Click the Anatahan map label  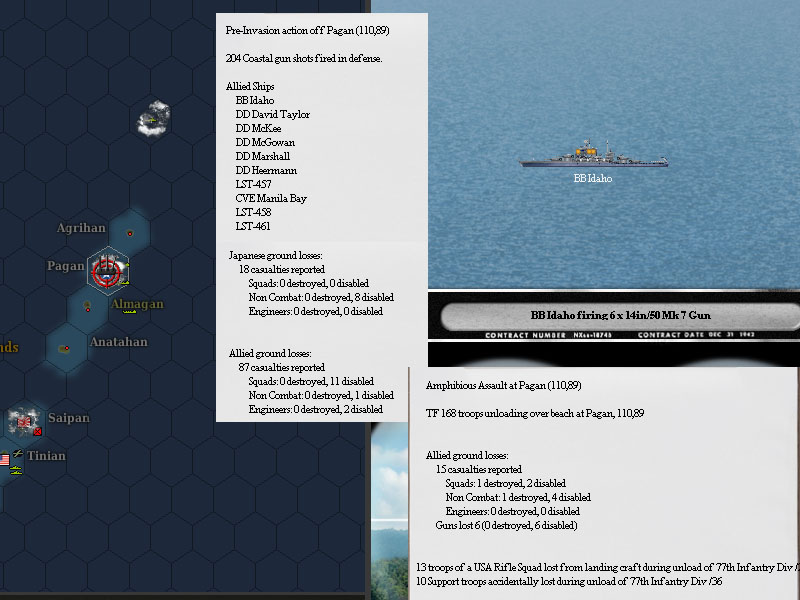point(119,342)
